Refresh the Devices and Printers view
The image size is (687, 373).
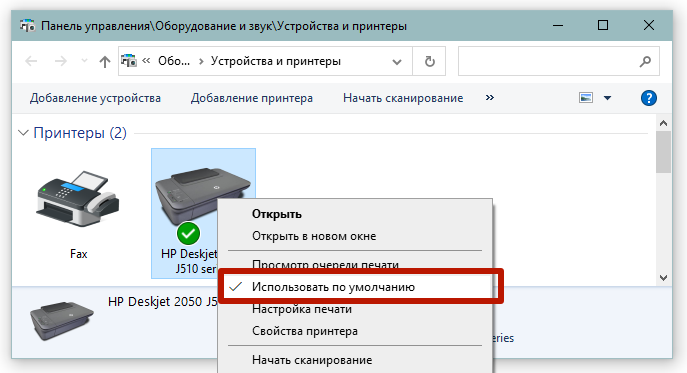[429, 61]
